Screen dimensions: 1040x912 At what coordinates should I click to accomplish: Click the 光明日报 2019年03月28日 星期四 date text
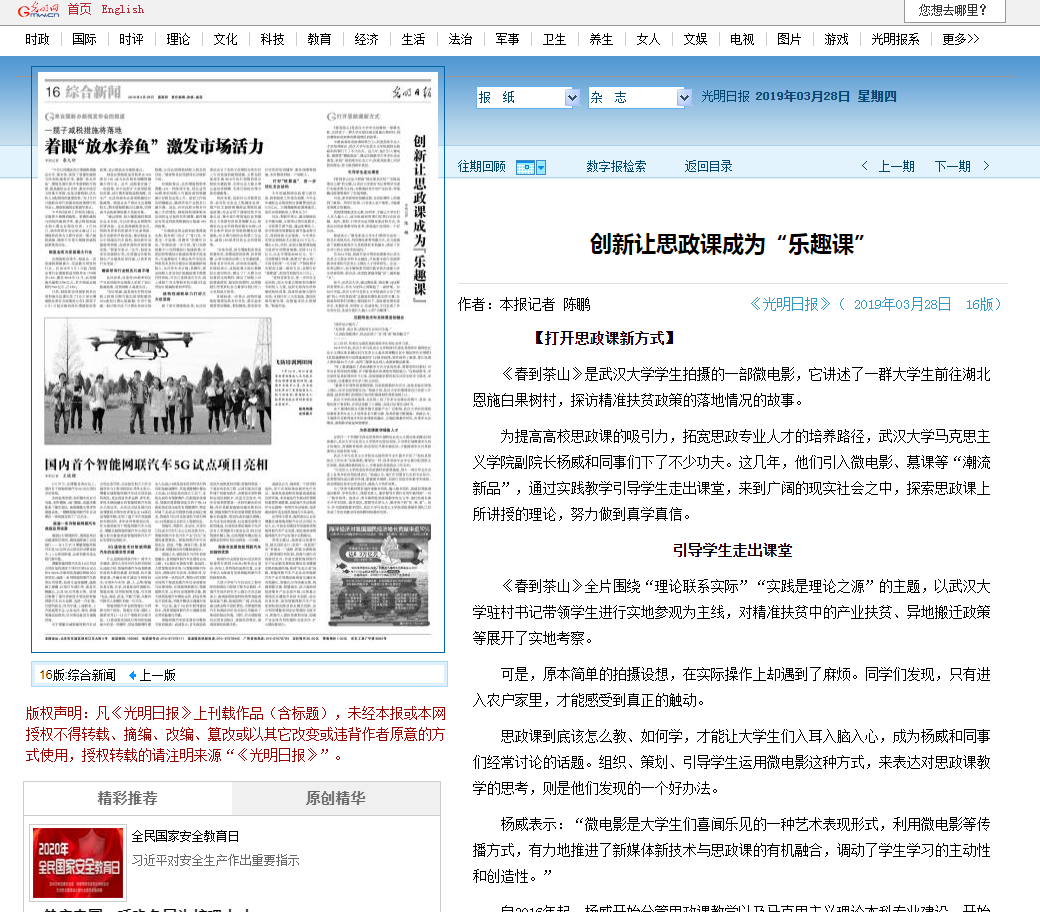tap(799, 97)
